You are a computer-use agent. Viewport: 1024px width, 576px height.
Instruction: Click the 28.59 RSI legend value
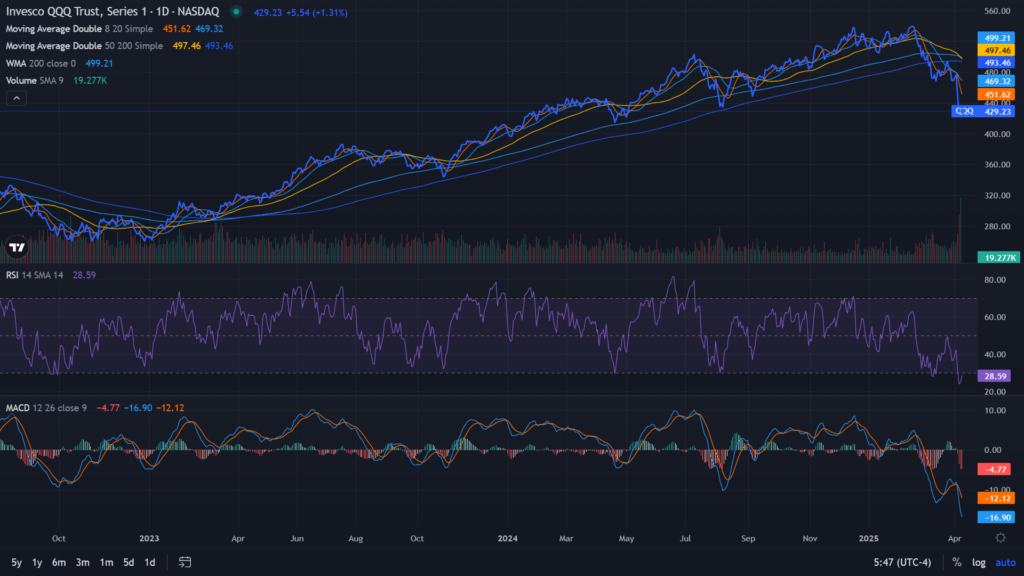click(x=84, y=275)
